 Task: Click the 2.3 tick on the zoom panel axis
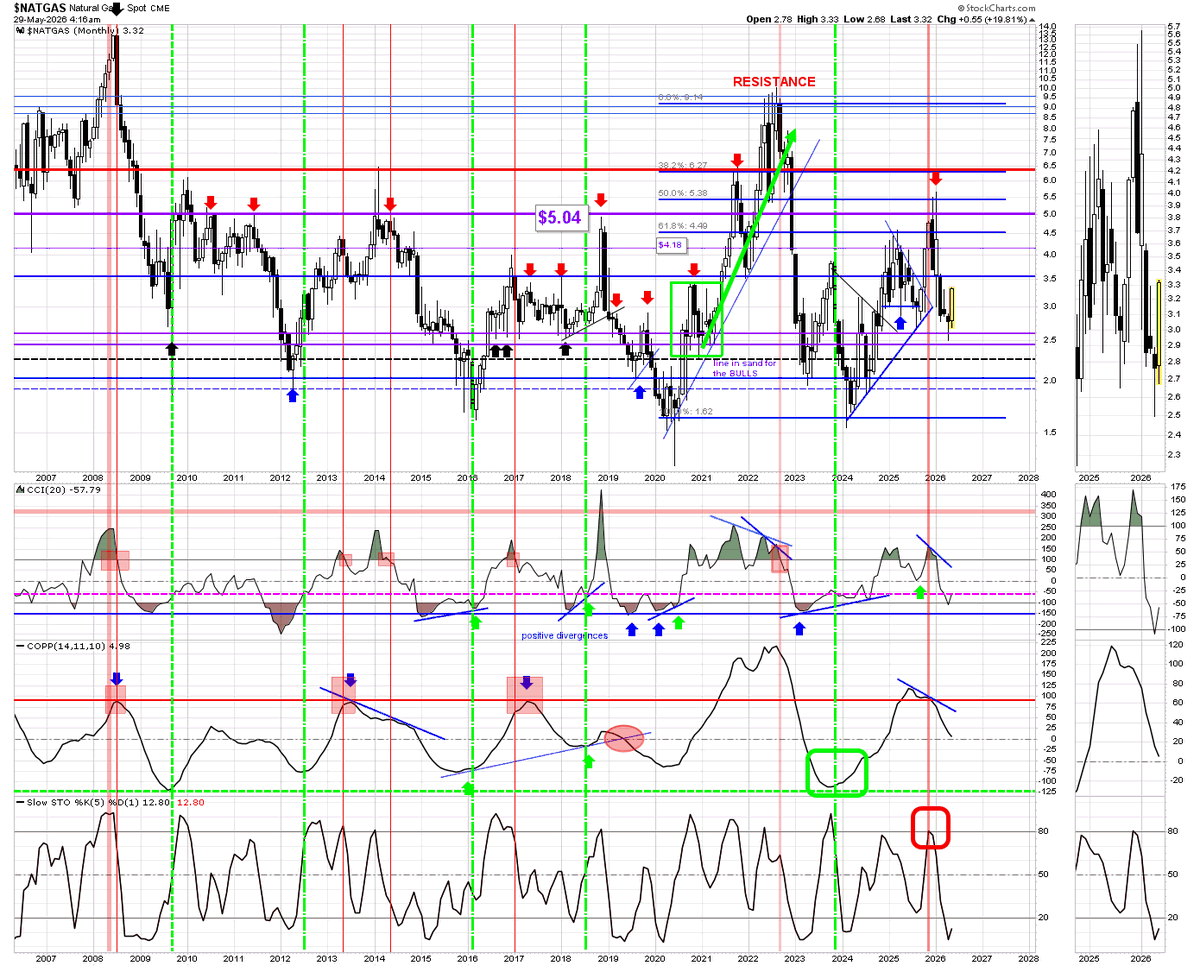[1174, 455]
